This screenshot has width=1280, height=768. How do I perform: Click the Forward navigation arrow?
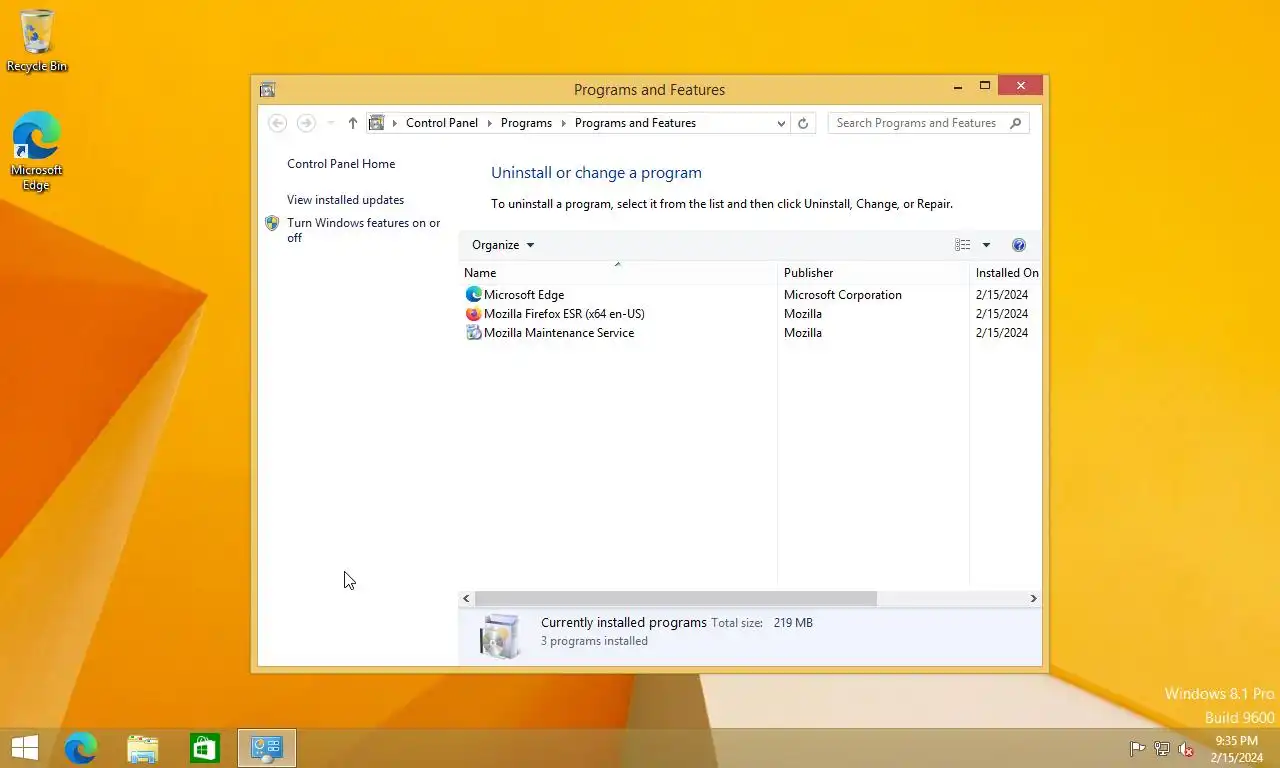(306, 123)
